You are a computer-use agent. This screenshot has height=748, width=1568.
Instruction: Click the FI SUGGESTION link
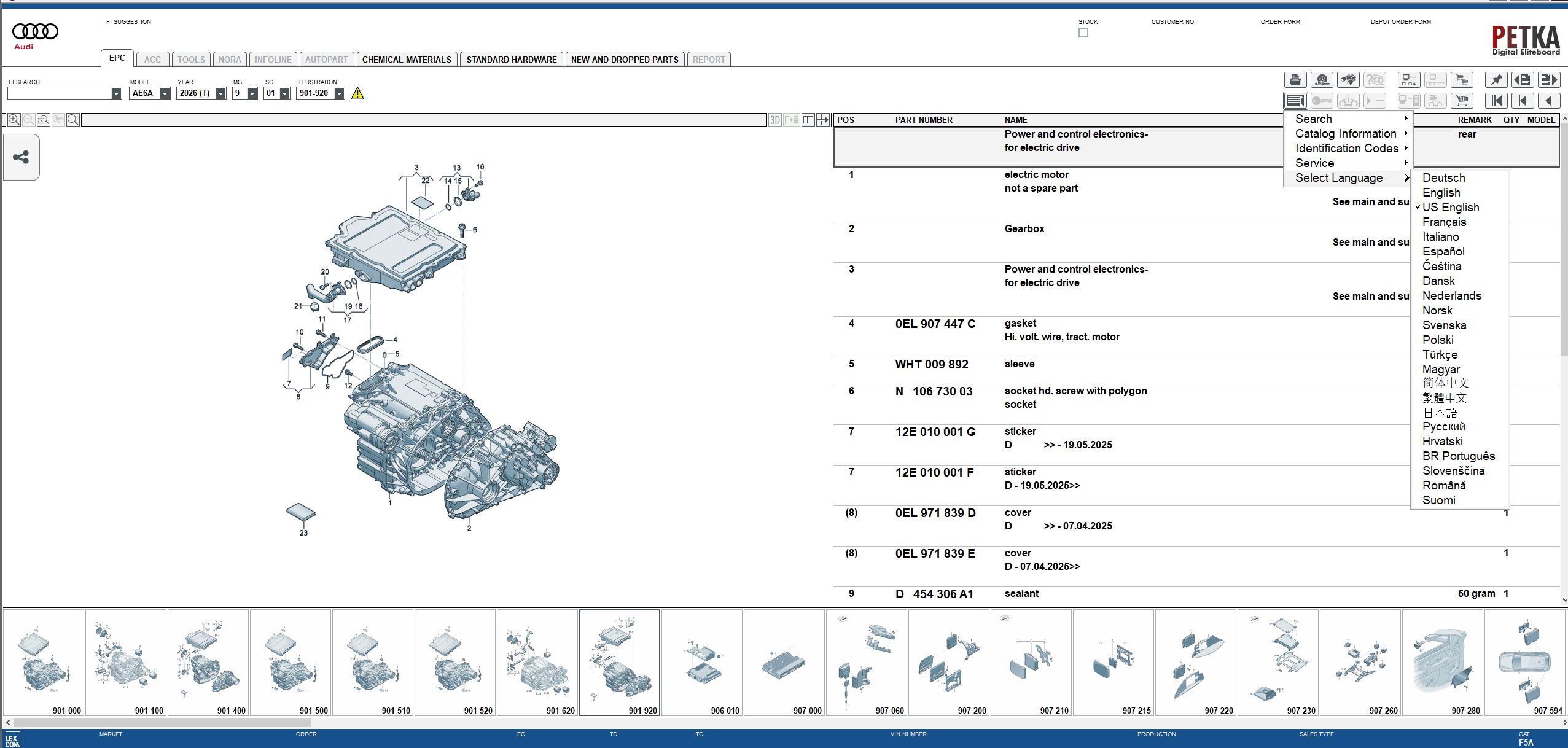click(130, 21)
